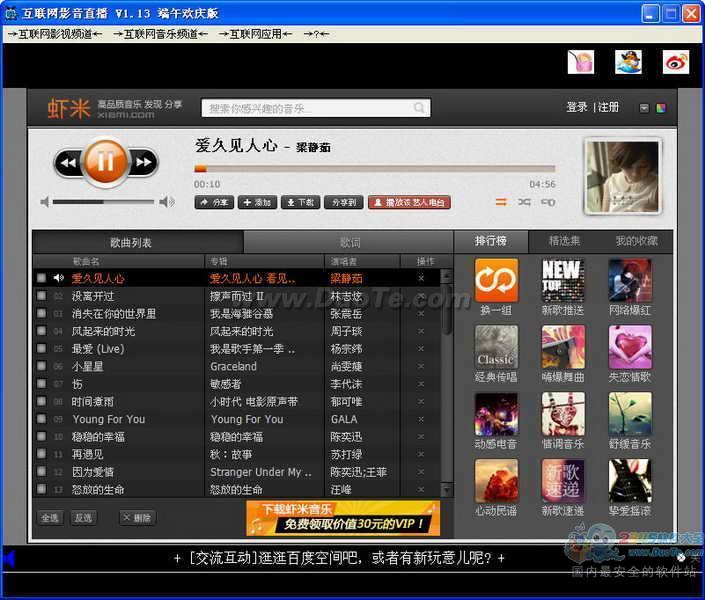The width and height of the screenshot is (705, 600).
Task: Open the 挚爱摇滚 guitar thumbnail
Action: (629, 481)
